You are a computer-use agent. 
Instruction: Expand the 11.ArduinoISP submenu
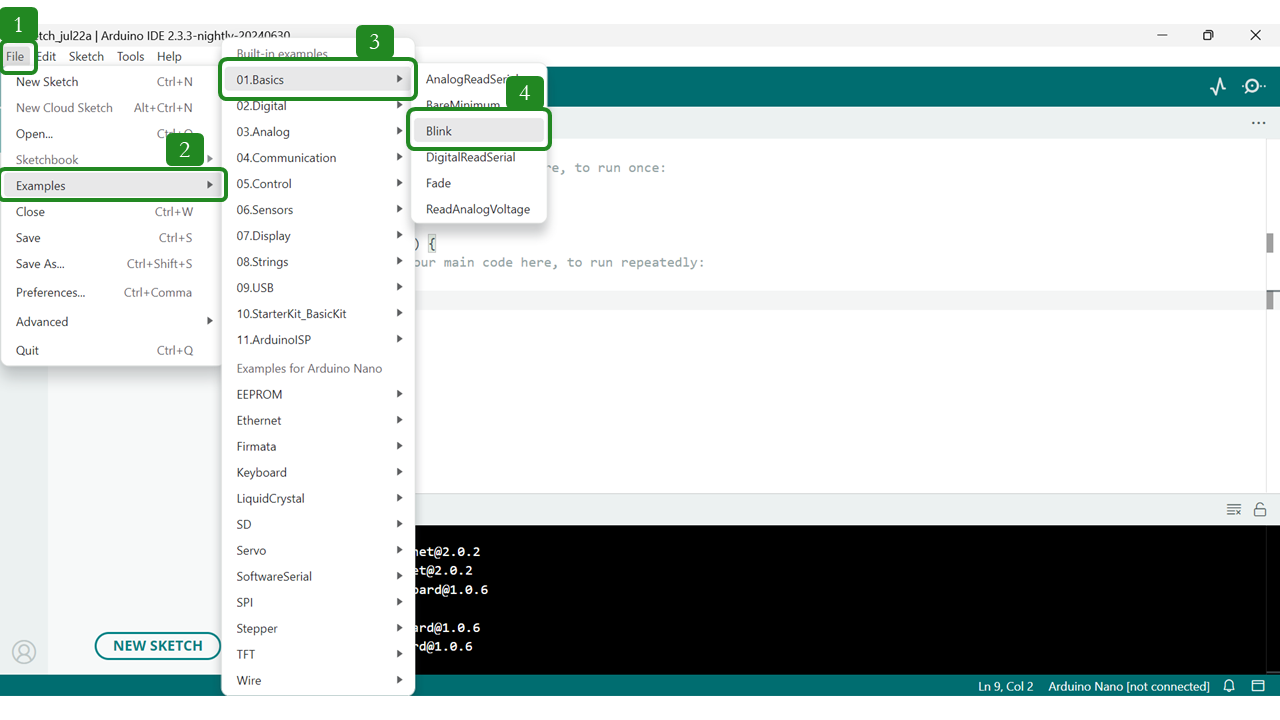(318, 340)
